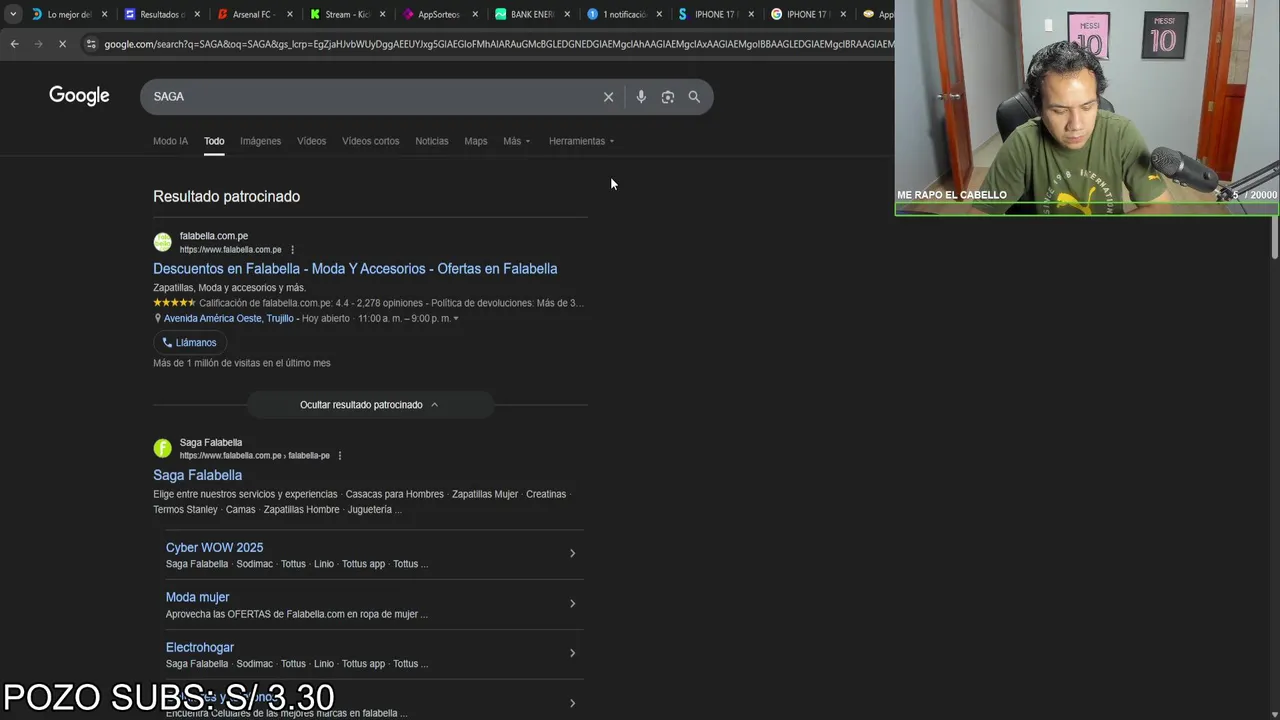Collapse 'Ocultar resultado patrocinado'
Screen dimensions: 1280x720
(369, 405)
